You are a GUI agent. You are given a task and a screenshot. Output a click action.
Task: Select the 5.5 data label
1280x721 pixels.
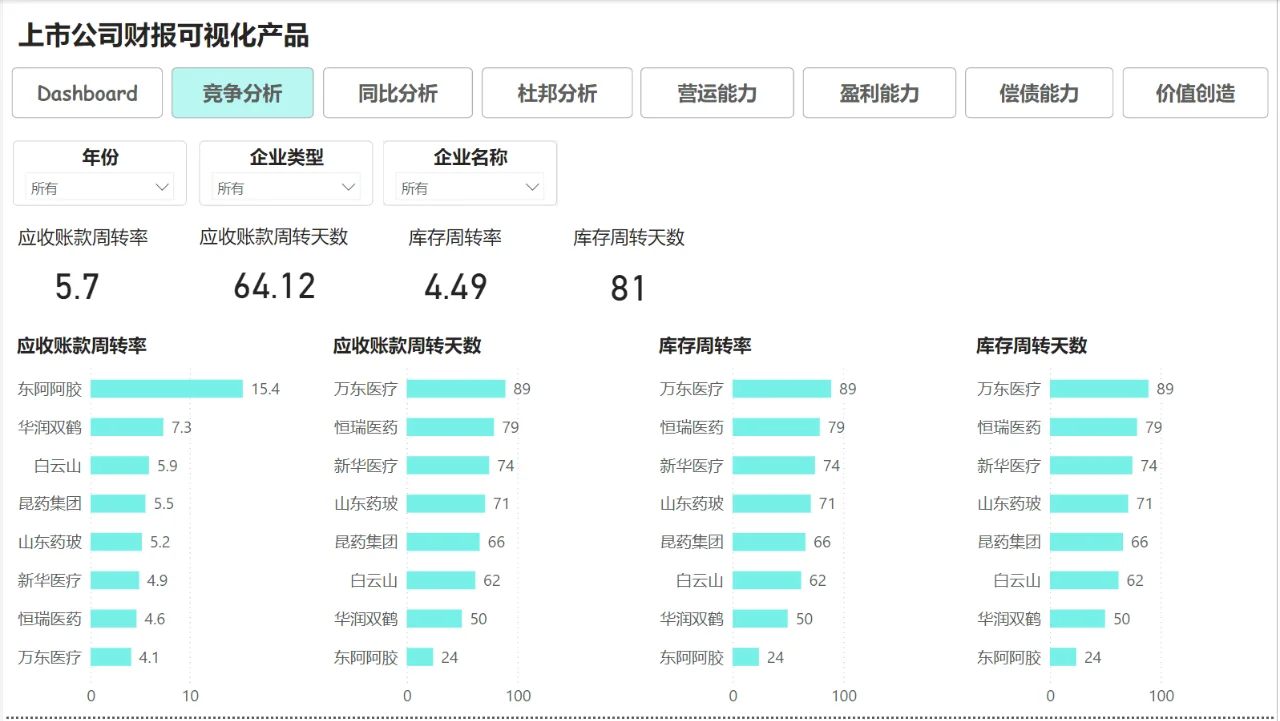(x=163, y=504)
